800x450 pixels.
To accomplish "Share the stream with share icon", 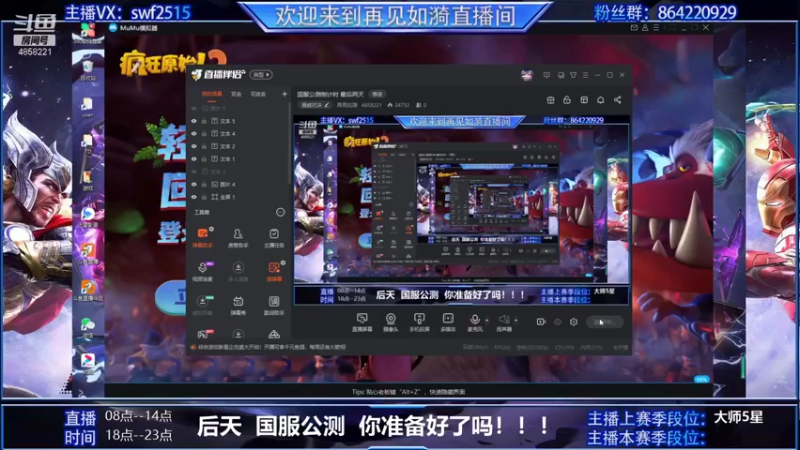I will click(617, 100).
